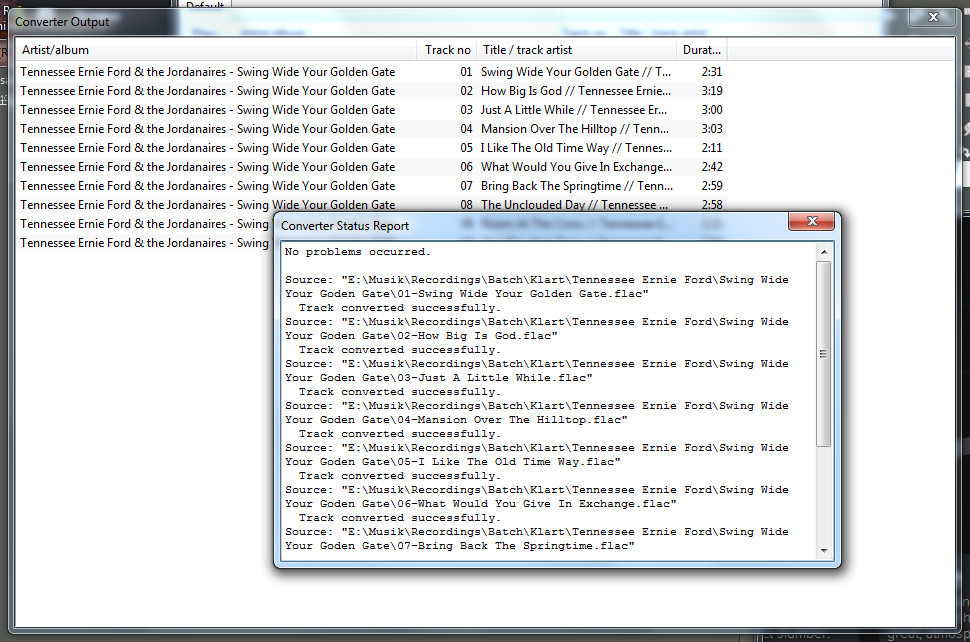Click the '02-How Big Is God.flac' source line
Image resolution: width=970 pixels, height=642 pixels.
(421, 336)
